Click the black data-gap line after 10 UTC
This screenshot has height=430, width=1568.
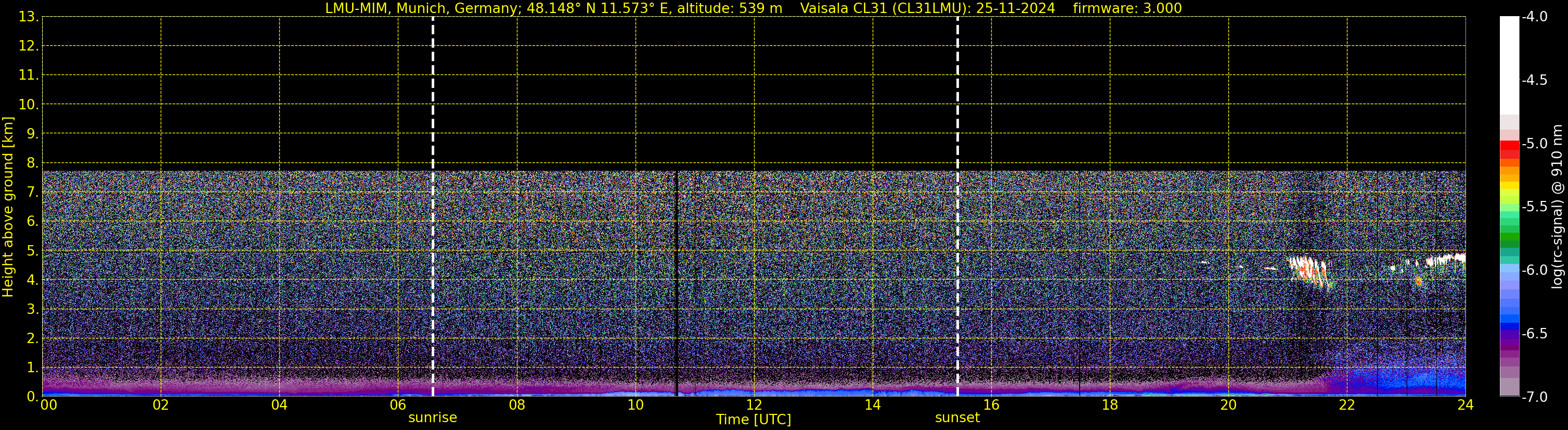(676, 283)
